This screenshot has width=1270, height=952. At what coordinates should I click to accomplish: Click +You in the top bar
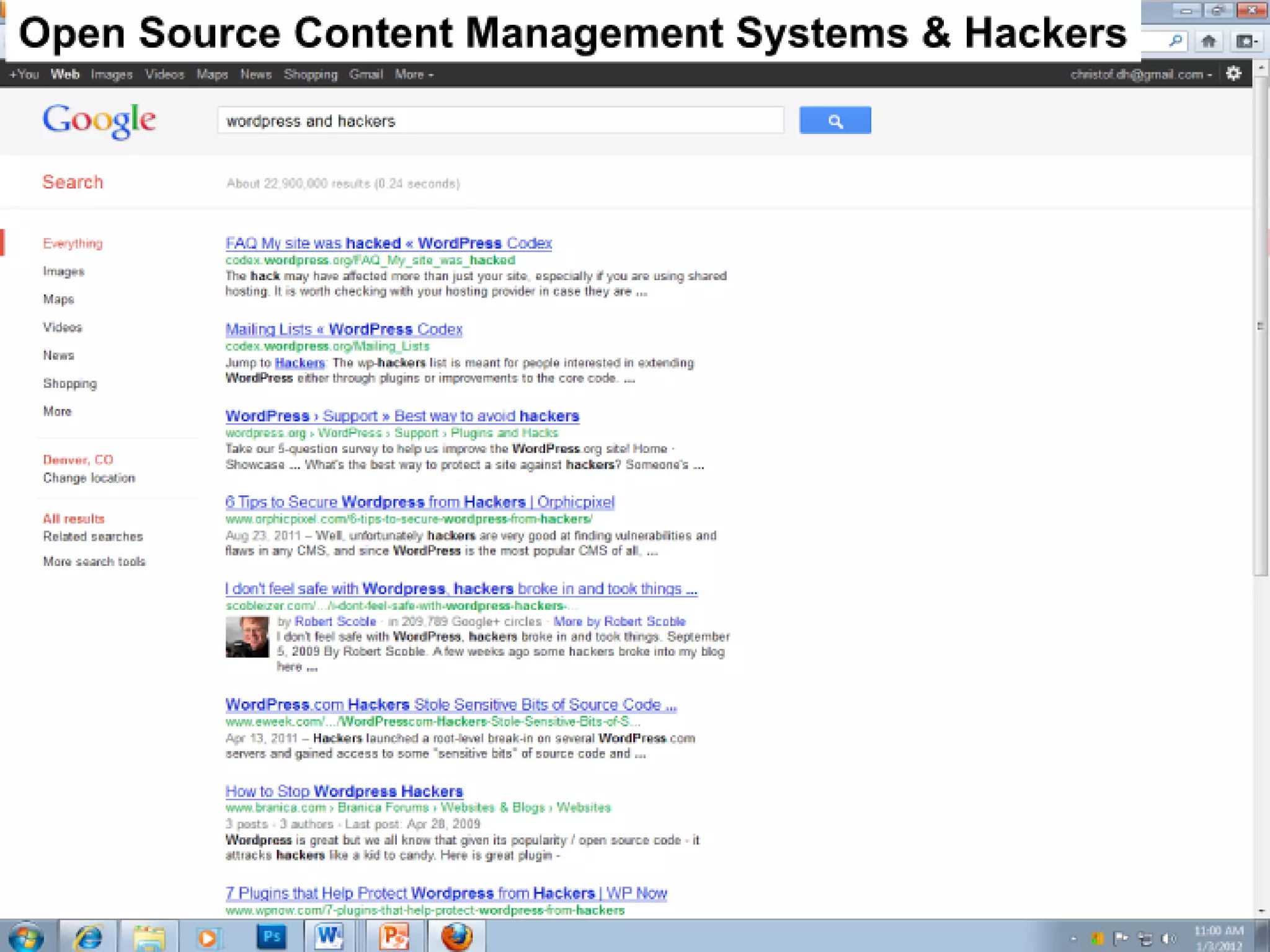point(24,74)
